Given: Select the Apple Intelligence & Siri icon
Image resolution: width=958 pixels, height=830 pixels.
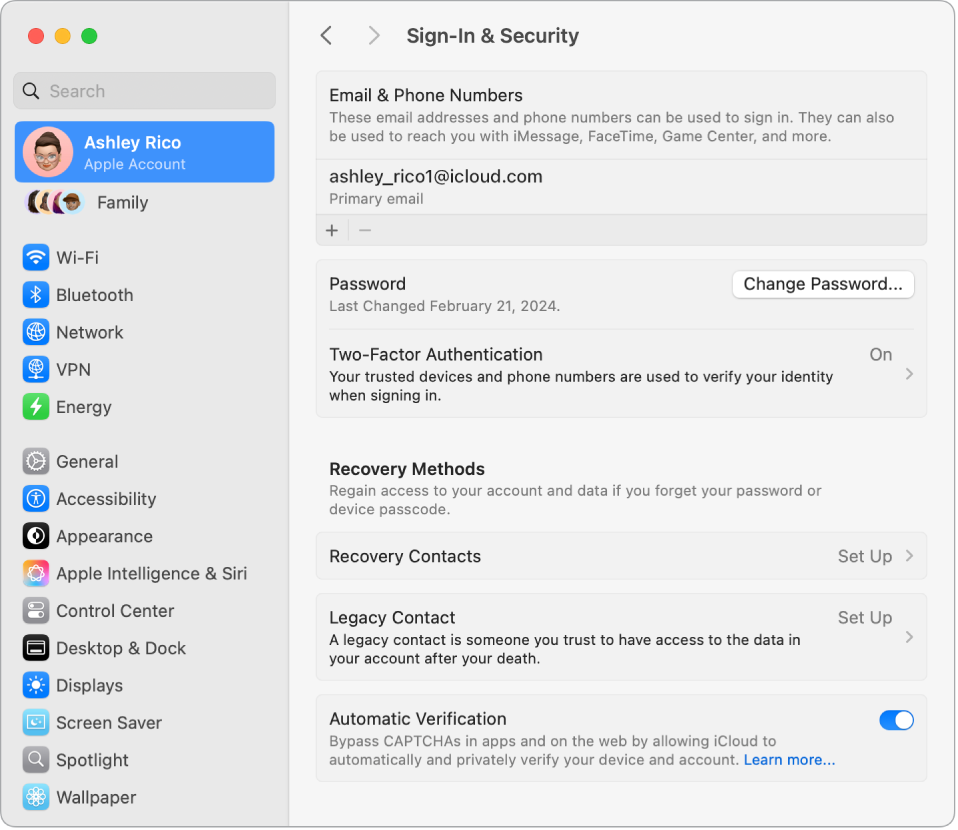Looking at the screenshot, I should tap(36, 573).
